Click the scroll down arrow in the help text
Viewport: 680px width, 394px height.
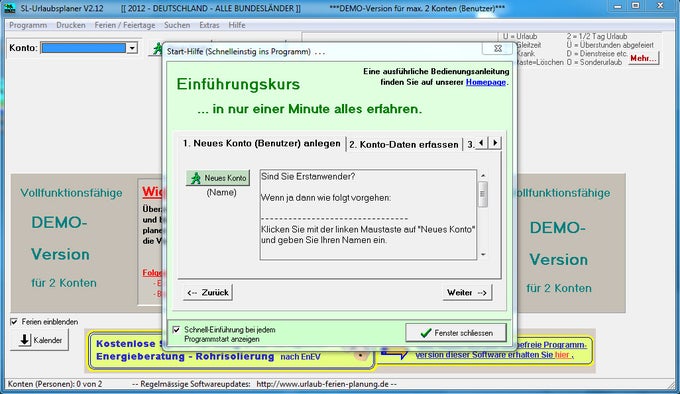click(x=483, y=255)
